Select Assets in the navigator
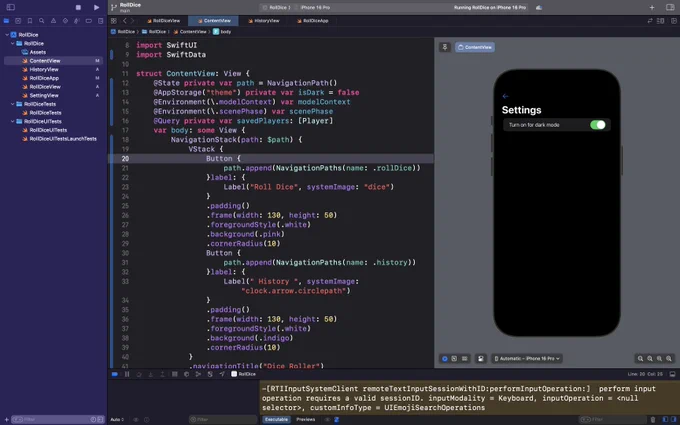 [37, 52]
